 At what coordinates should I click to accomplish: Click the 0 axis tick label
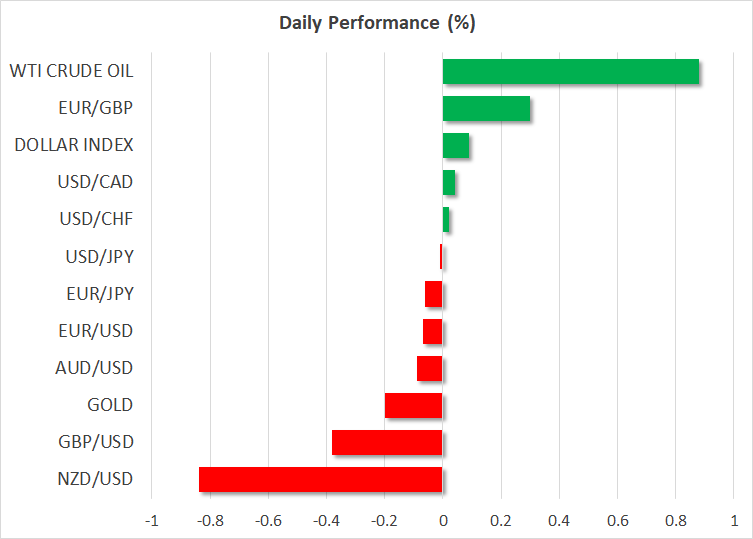coord(442,521)
